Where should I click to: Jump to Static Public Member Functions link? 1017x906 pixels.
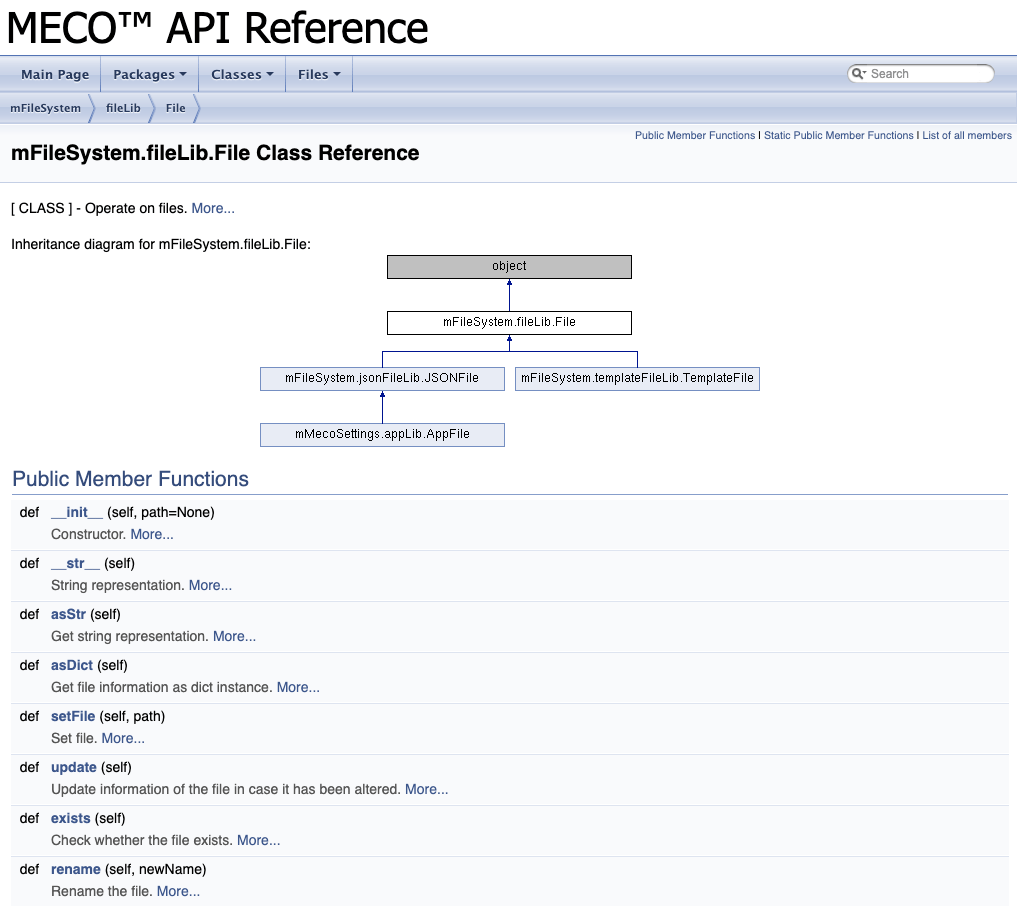839,135
